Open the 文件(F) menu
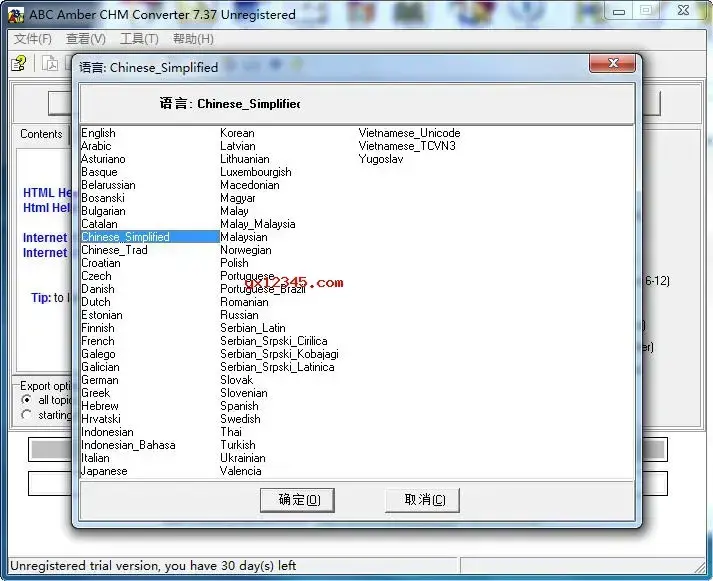Viewport: 713px width, 581px height. coord(33,39)
